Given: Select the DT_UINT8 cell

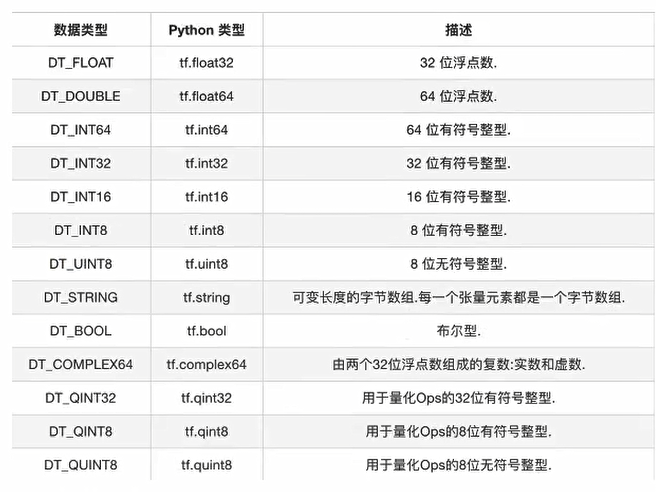Looking at the screenshot, I should pos(81,264).
